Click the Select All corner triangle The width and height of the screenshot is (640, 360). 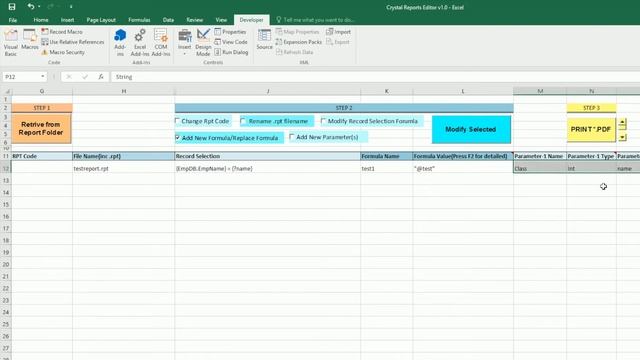click(x=6, y=91)
